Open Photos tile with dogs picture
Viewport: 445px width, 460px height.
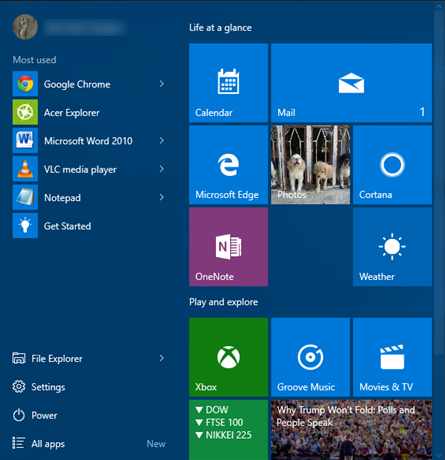(310, 165)
